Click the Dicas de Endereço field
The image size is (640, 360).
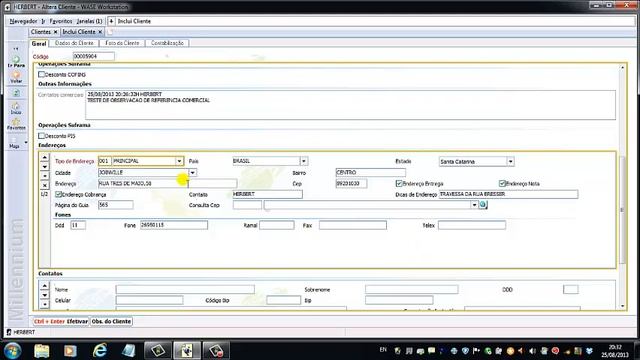coord(508,194)
